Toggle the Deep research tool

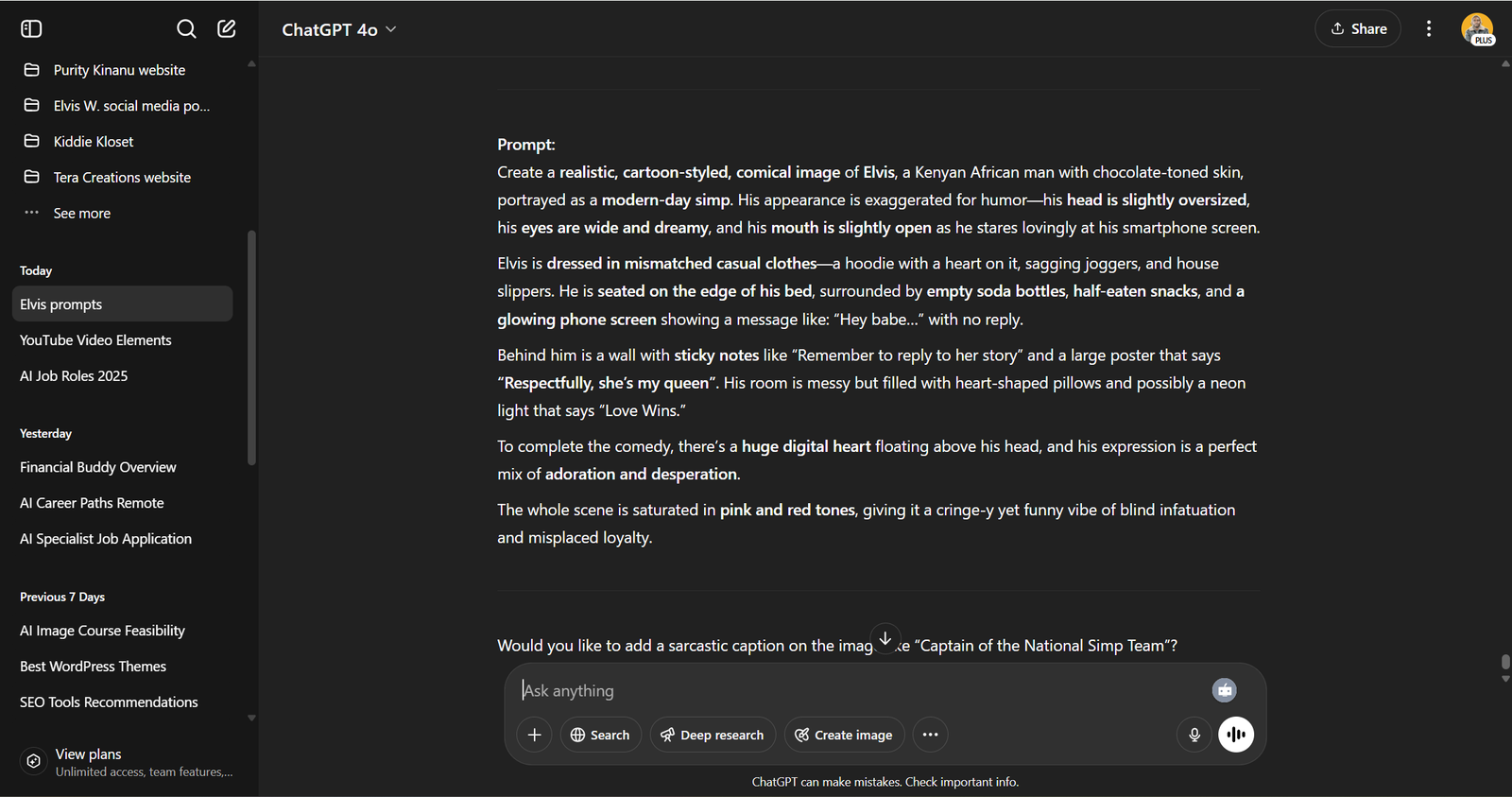click(x=713, y=735)
